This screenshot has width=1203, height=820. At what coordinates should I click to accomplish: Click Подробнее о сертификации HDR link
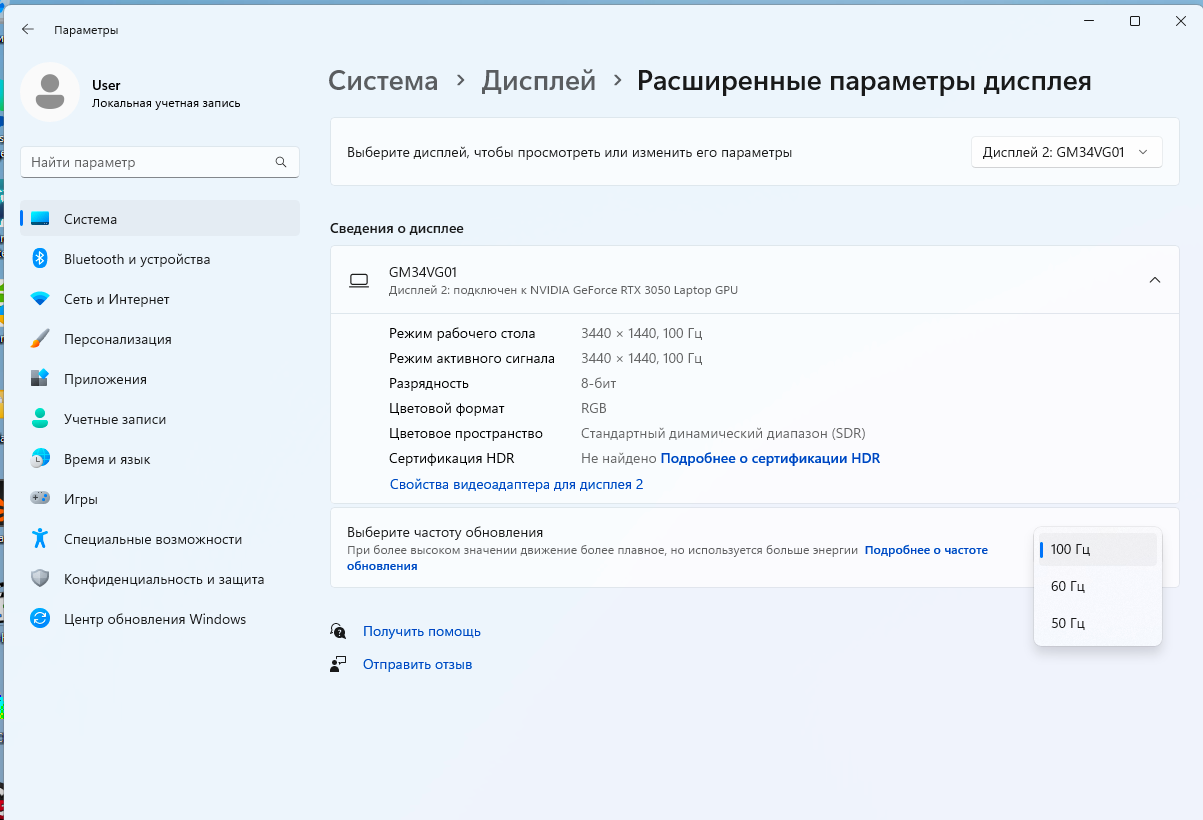click(770, 458)
